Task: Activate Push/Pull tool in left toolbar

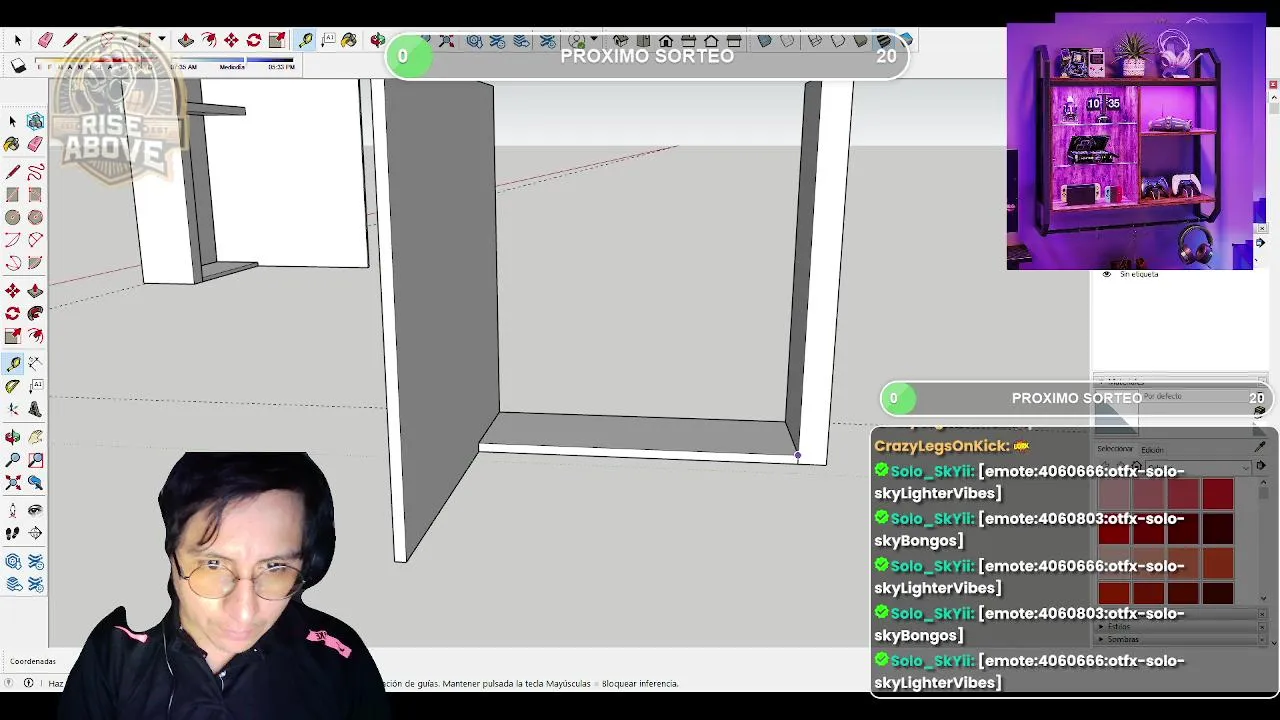Action: (x=35, y=291)
